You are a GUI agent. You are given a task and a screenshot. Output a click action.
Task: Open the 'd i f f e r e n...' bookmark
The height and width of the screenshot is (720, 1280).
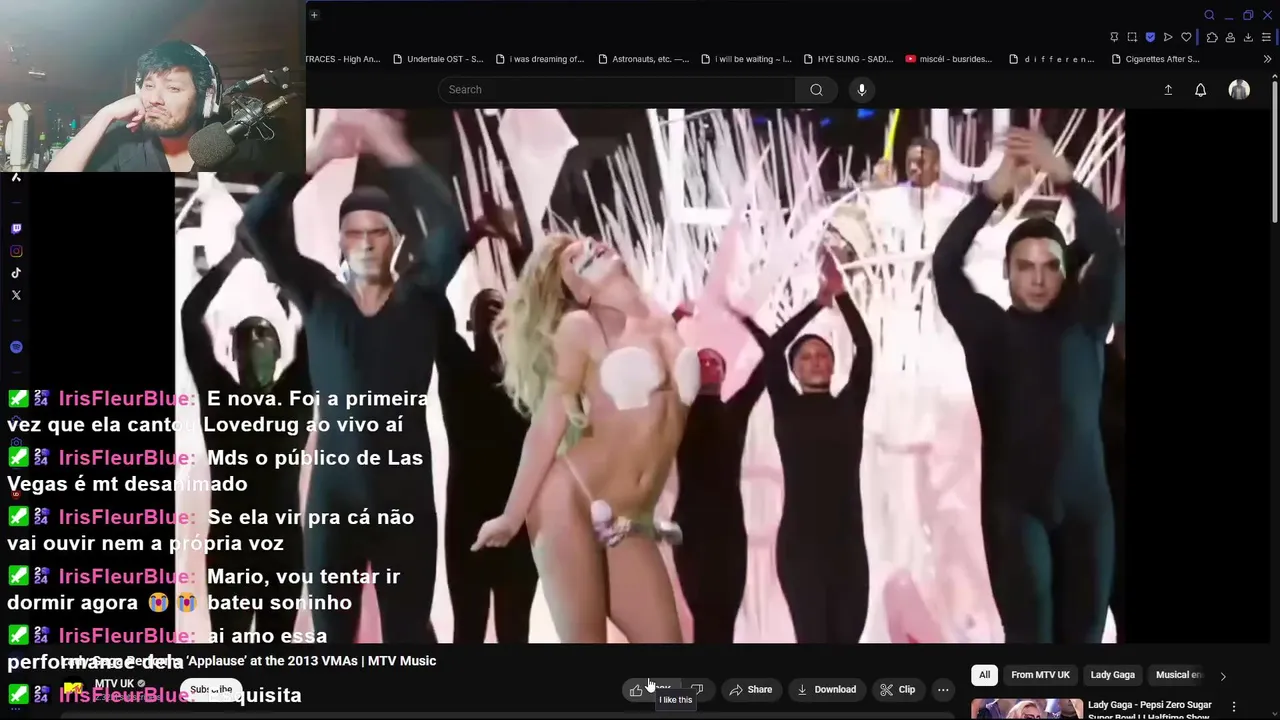coord(1052,59)
